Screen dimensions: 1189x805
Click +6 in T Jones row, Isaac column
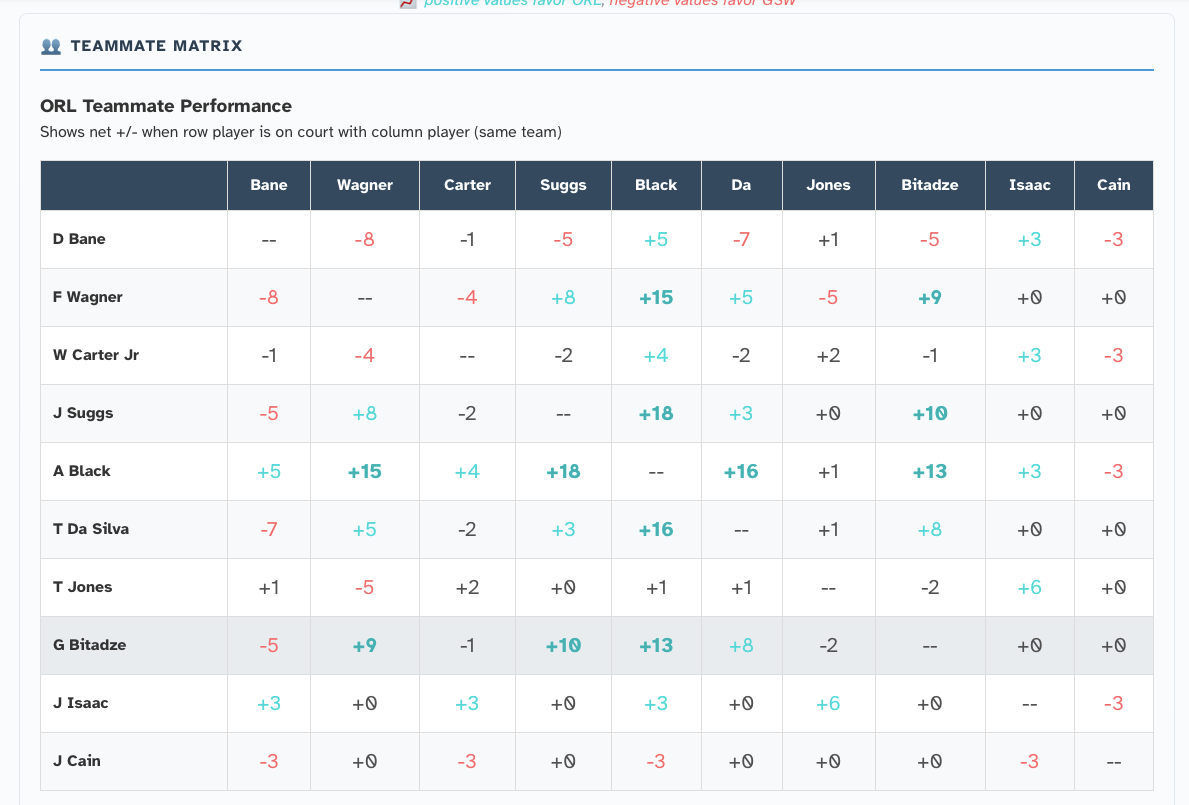click(1030, 587)
